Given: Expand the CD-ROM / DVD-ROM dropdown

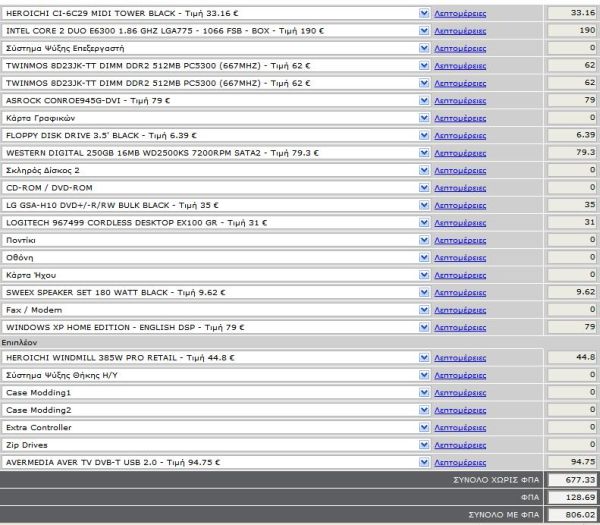Looking at the screenshot, I should (x=424, y=188).
